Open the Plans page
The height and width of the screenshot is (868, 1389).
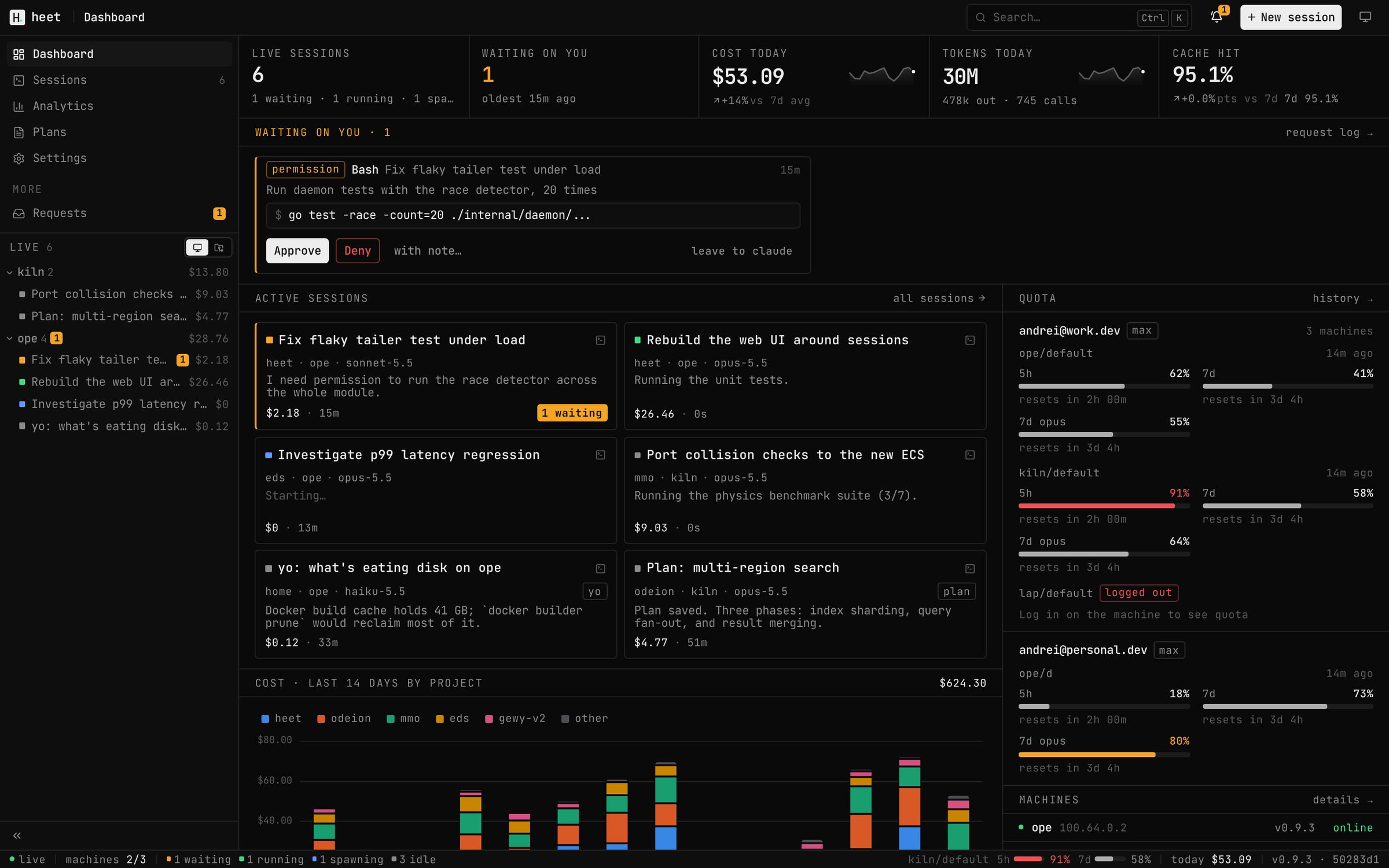[119, 133]
